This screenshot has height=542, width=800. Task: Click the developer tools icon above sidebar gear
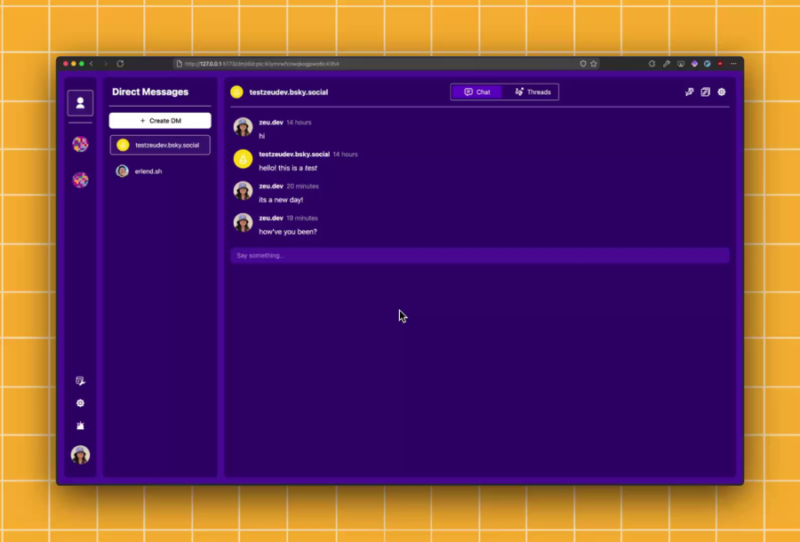80,381
